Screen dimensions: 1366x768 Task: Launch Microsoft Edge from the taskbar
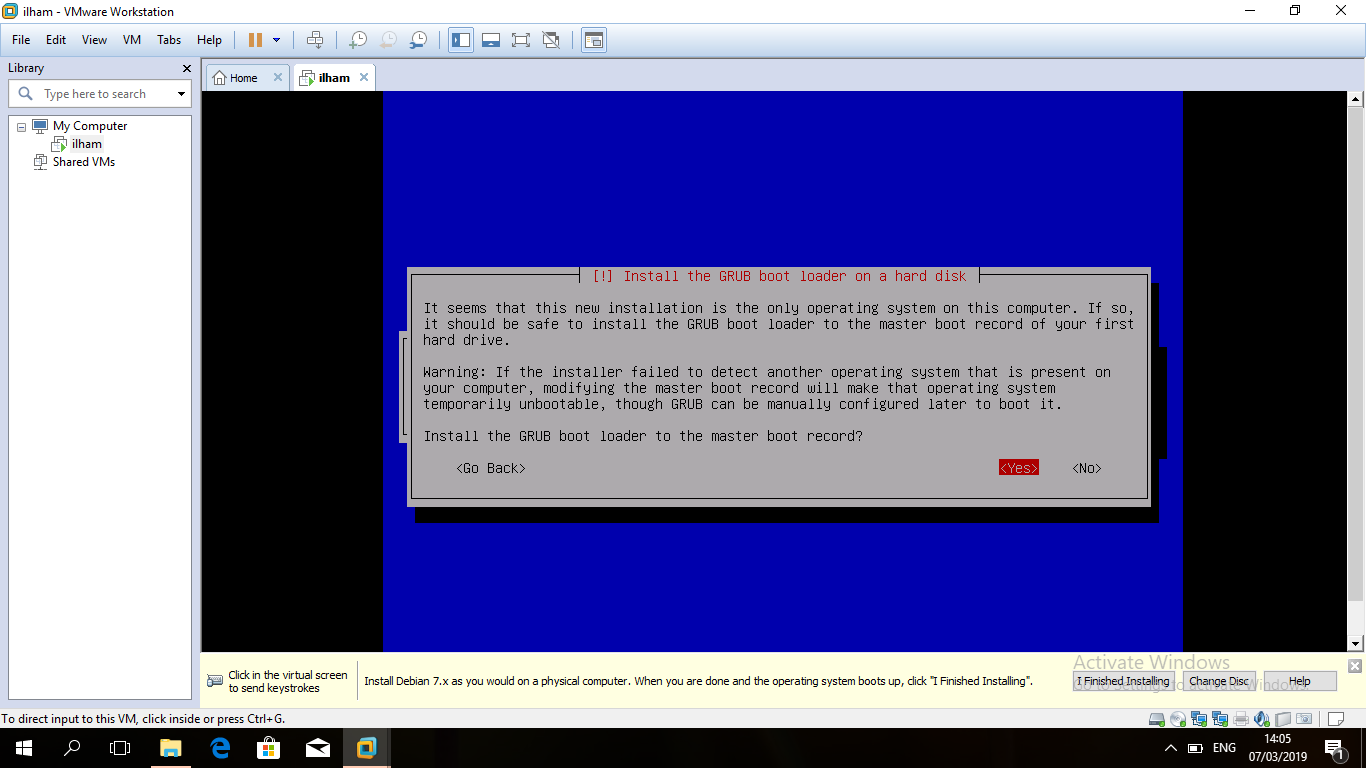point(220,748)
